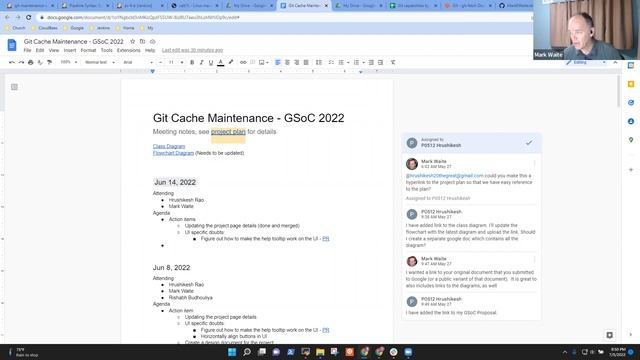Select left align
This screenshot has height=360, width=640.
(x=278, y=62)
